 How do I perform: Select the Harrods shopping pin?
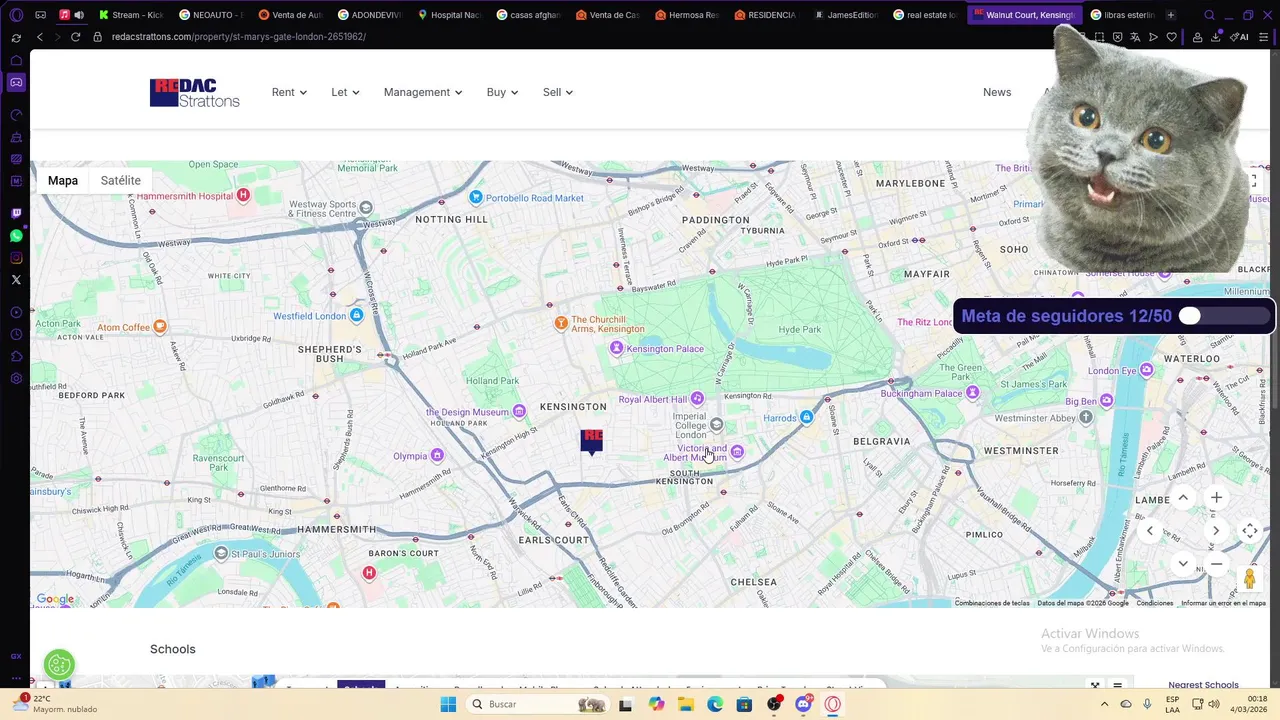(806, 417)
